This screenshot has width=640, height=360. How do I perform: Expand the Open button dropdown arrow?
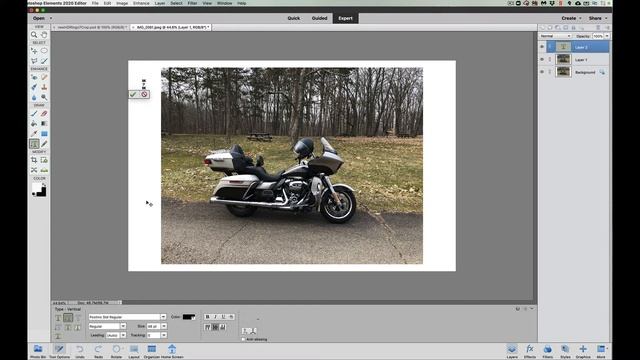point(51,18)
